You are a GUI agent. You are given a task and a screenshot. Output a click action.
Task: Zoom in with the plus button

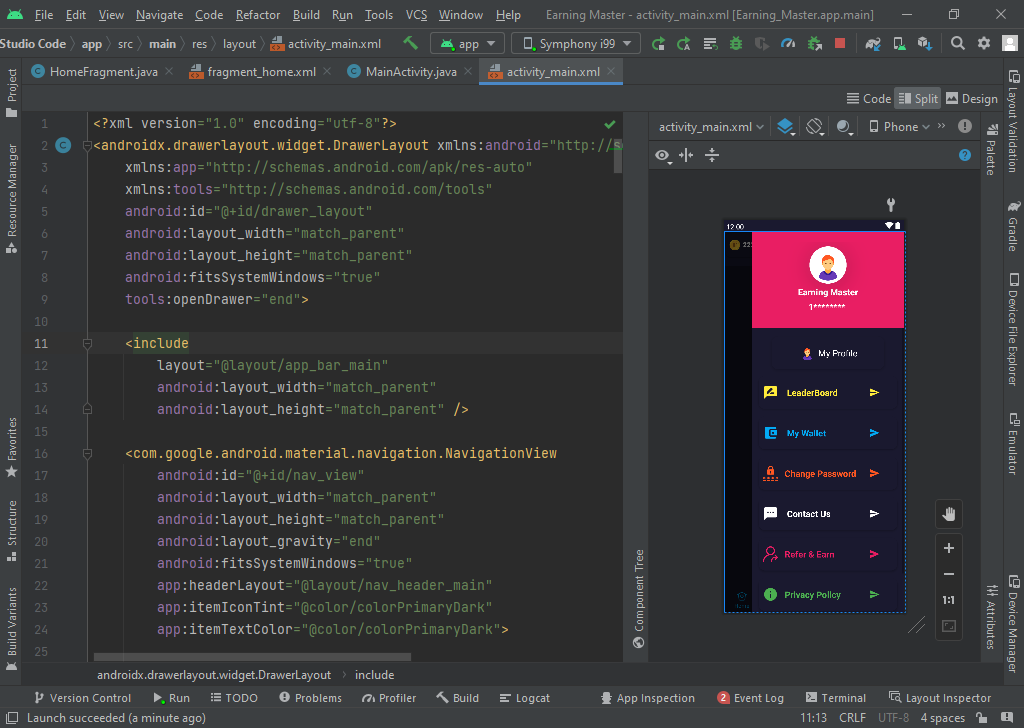(x=949, y=548)
